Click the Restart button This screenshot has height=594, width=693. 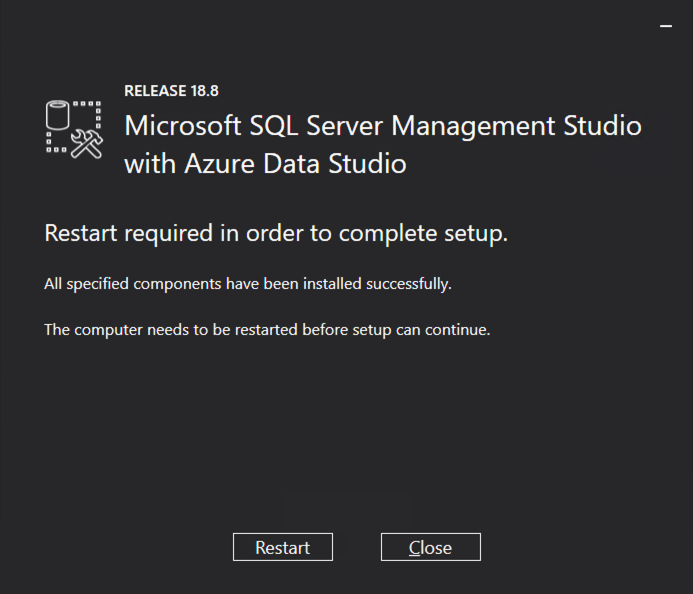click(x=282, y=547)
